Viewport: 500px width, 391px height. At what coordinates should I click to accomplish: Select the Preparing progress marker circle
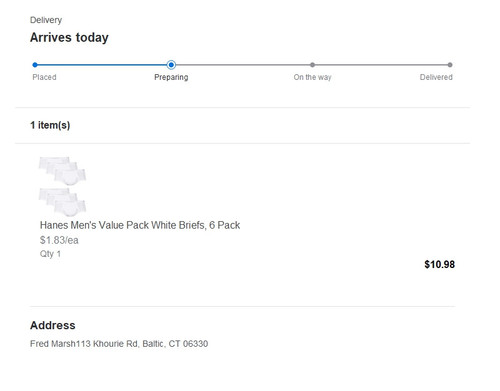(171, 65)
